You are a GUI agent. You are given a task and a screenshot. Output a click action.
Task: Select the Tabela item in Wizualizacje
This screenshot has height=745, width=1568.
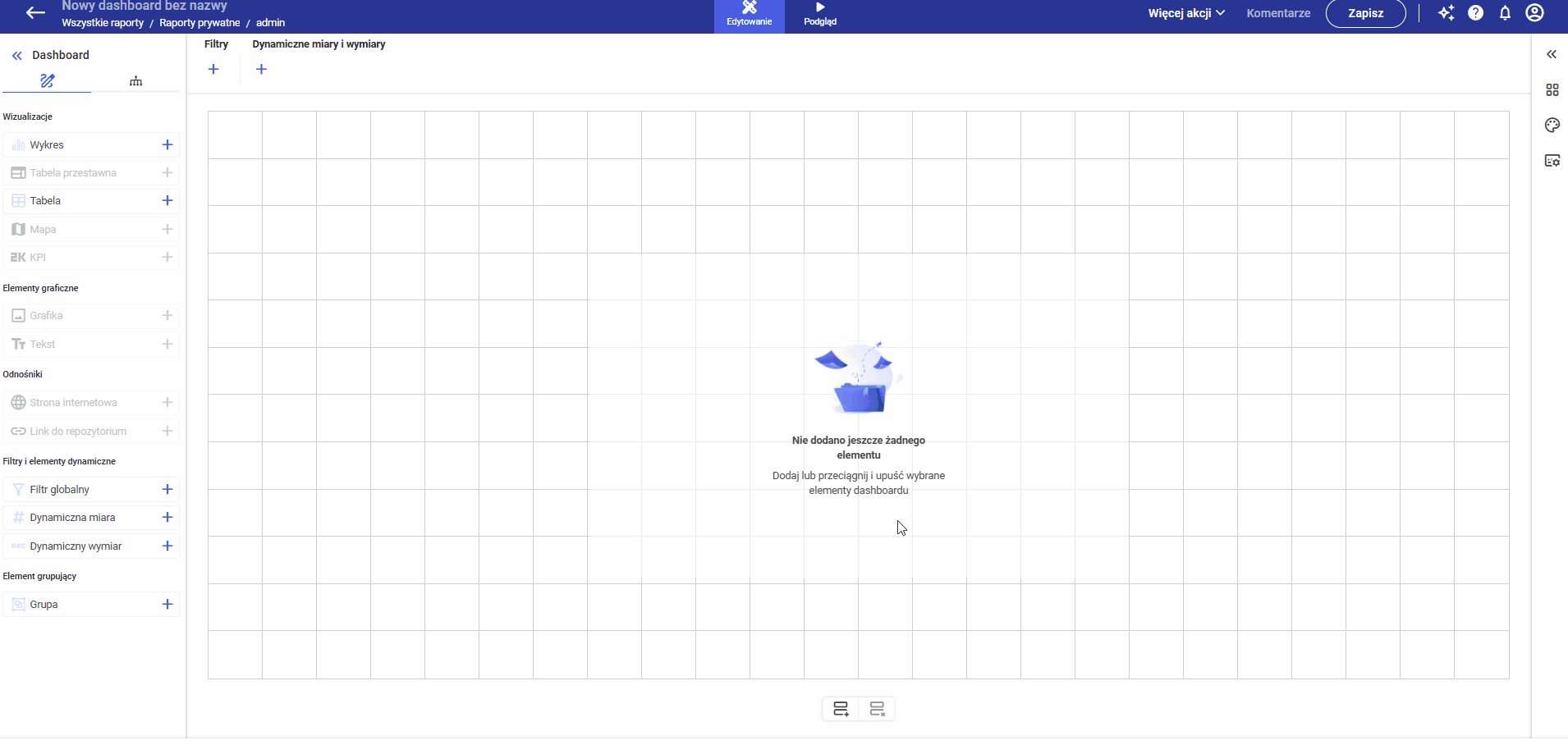(x=91, y=200)
